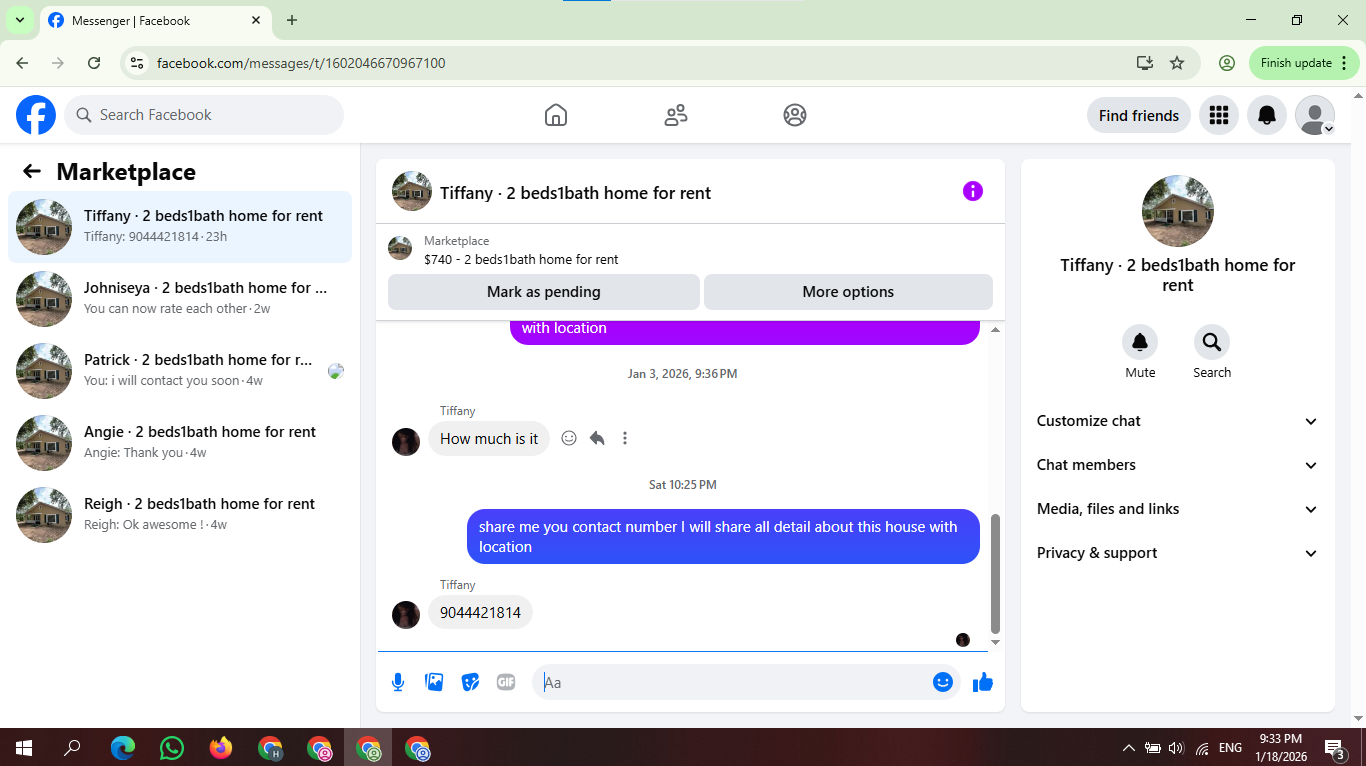Choose a GIF icon

pos(506,682)
